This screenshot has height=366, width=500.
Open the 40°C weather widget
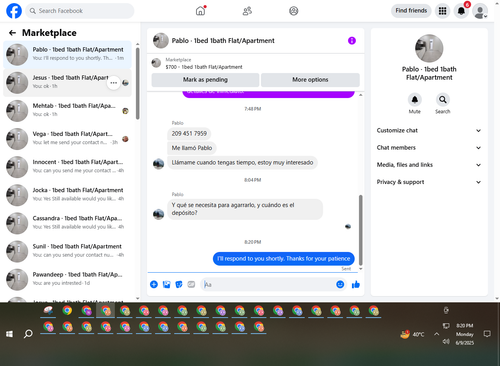click(412, 334)
